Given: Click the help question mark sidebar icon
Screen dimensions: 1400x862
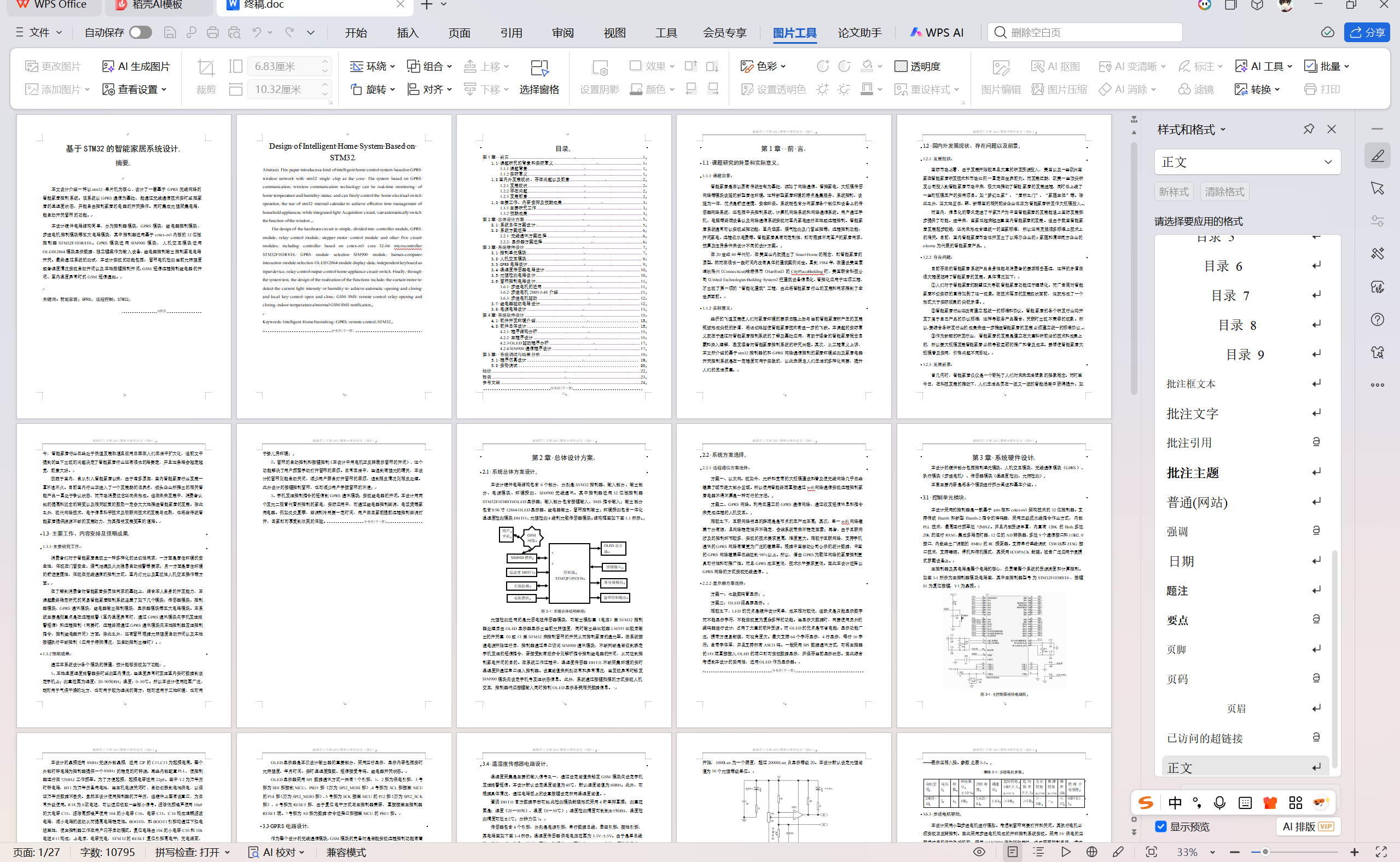Looking at the screenshot, I should coord(1377,320).
